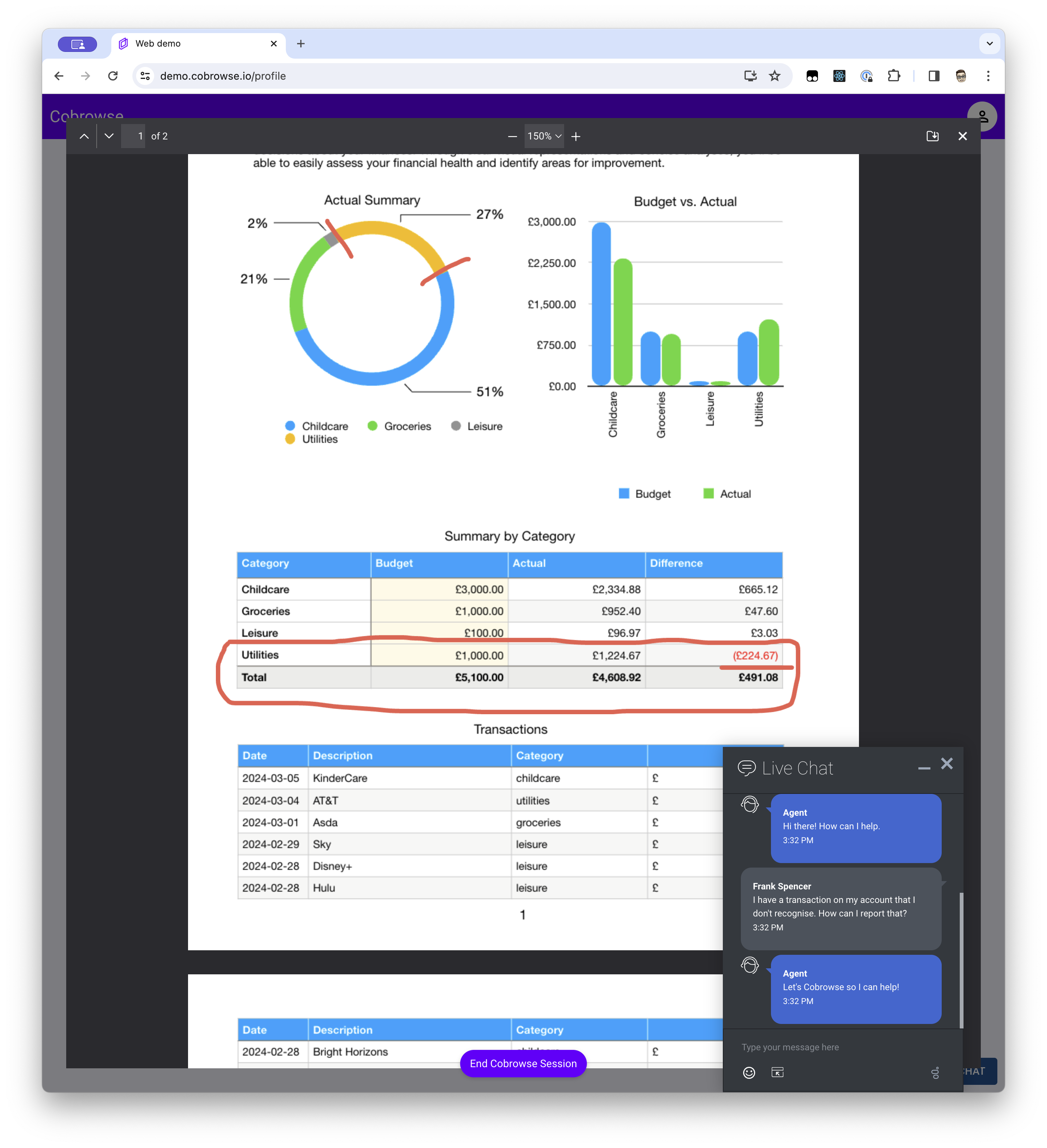End Cobrowse Session
The image size is (1047, 1148).
click(523, 1064)
